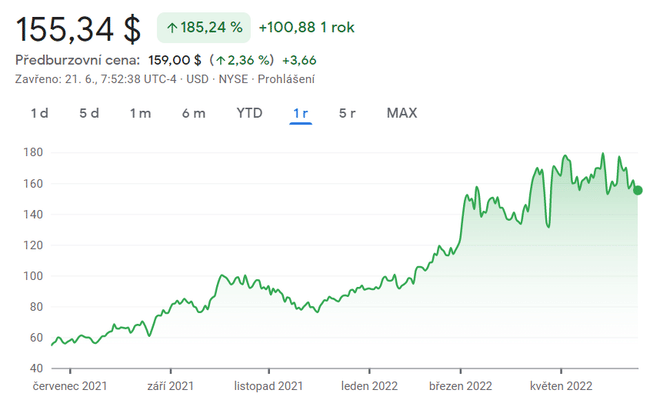The height and width of the screenshot is (400, 650).
Task: Click the active 1 r tab
Action: (x=301, y=113)
